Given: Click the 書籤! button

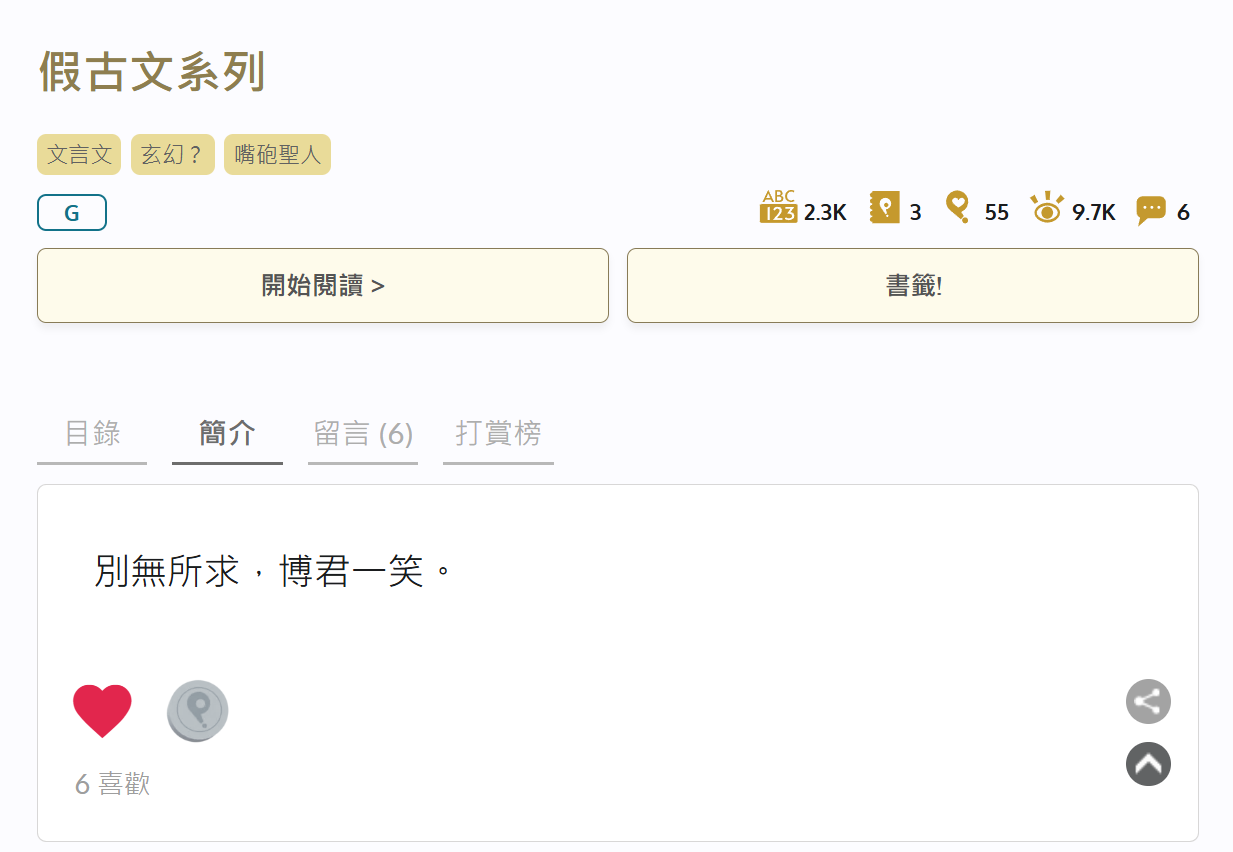Looking at the screenshot, I should [913, 285].
